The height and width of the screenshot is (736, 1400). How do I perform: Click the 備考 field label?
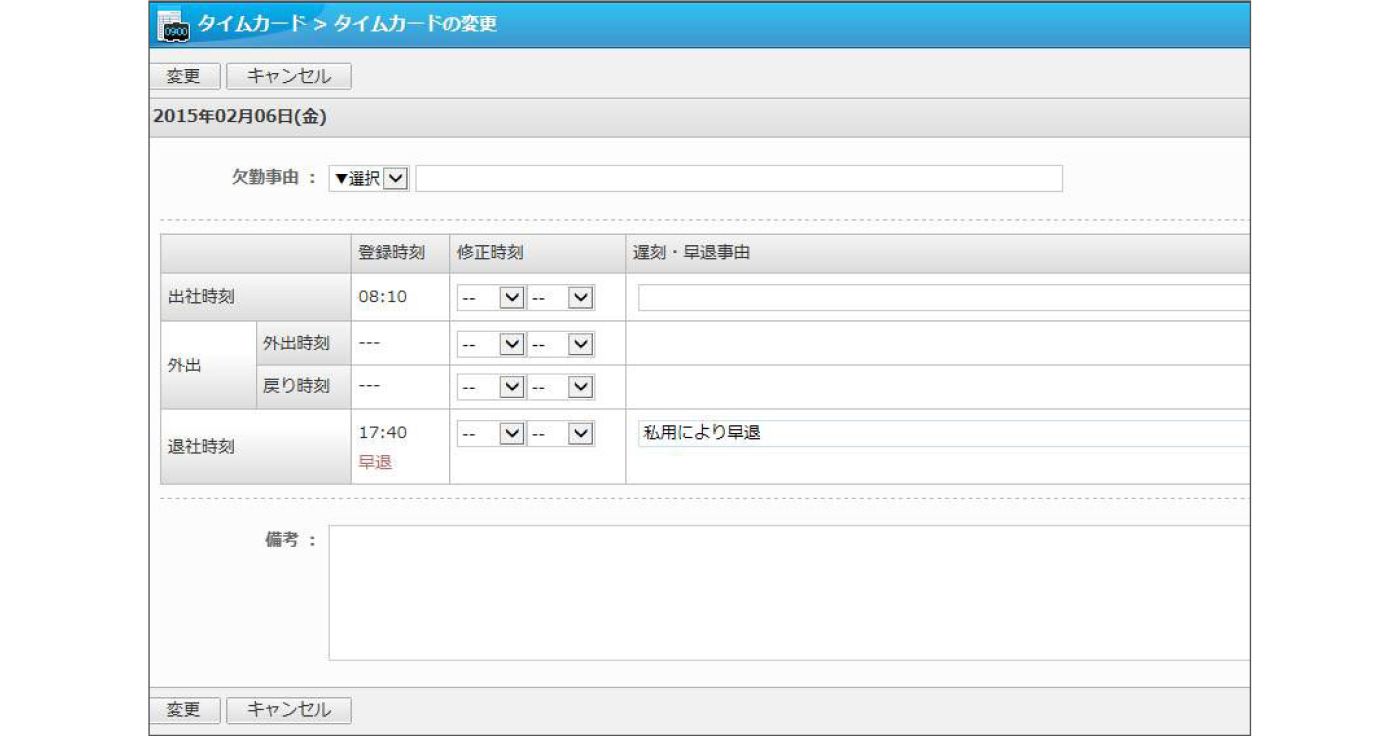click(x=283, y=540)
